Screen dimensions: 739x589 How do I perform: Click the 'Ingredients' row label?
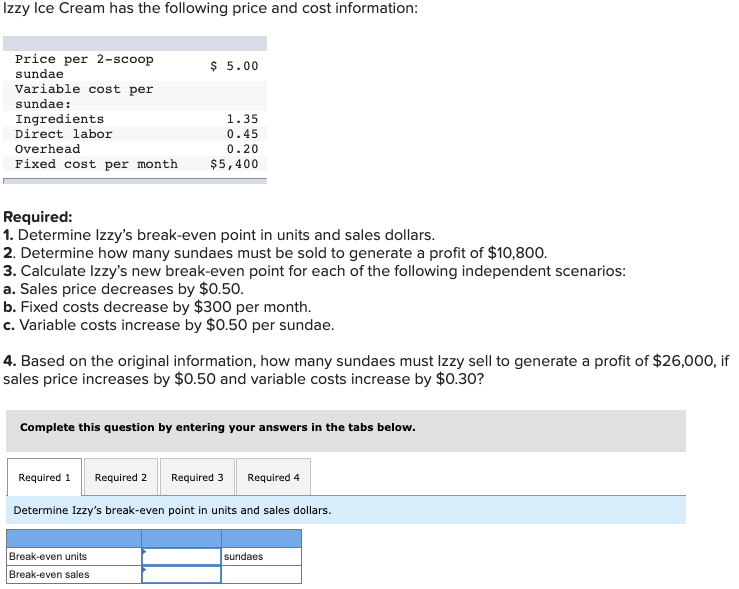(x=59, y=119)
